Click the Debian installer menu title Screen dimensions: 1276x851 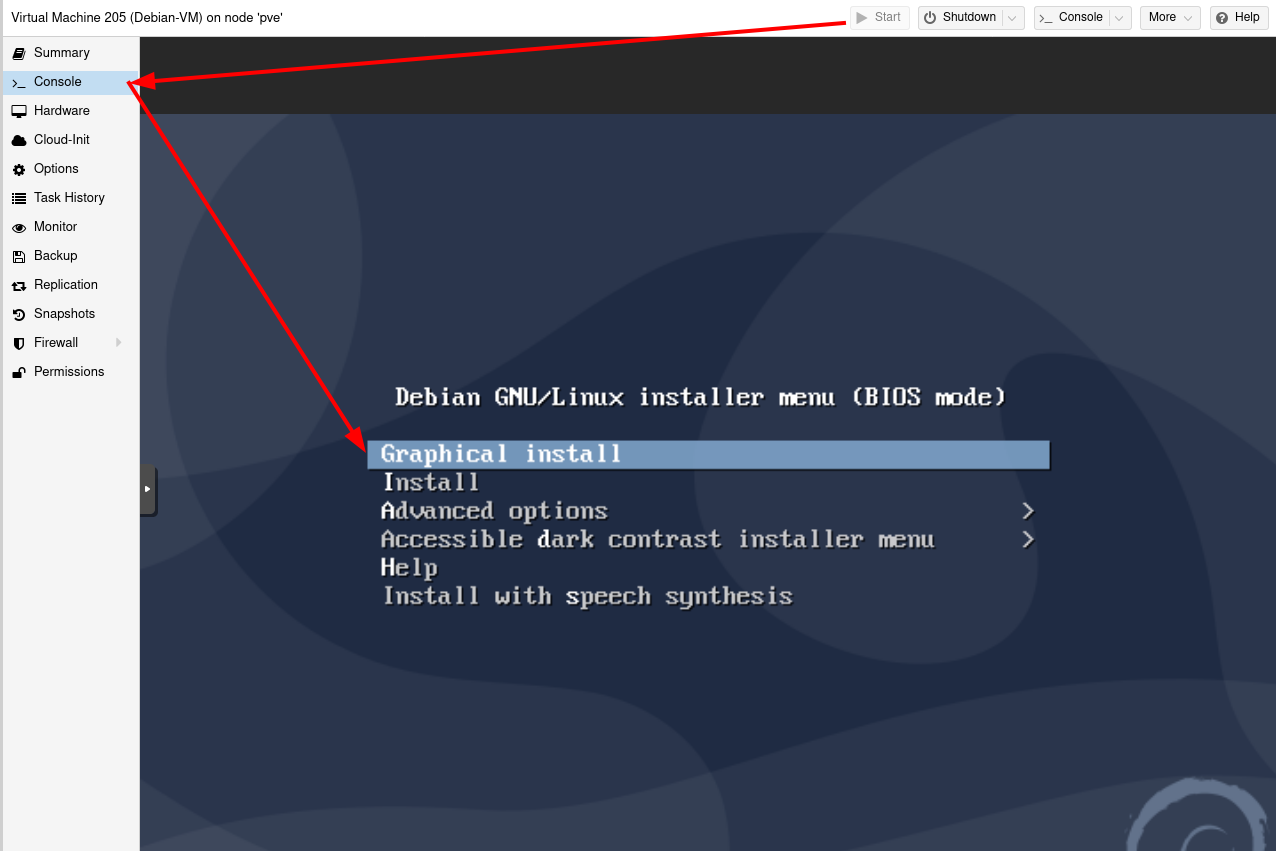click(701, 398)
